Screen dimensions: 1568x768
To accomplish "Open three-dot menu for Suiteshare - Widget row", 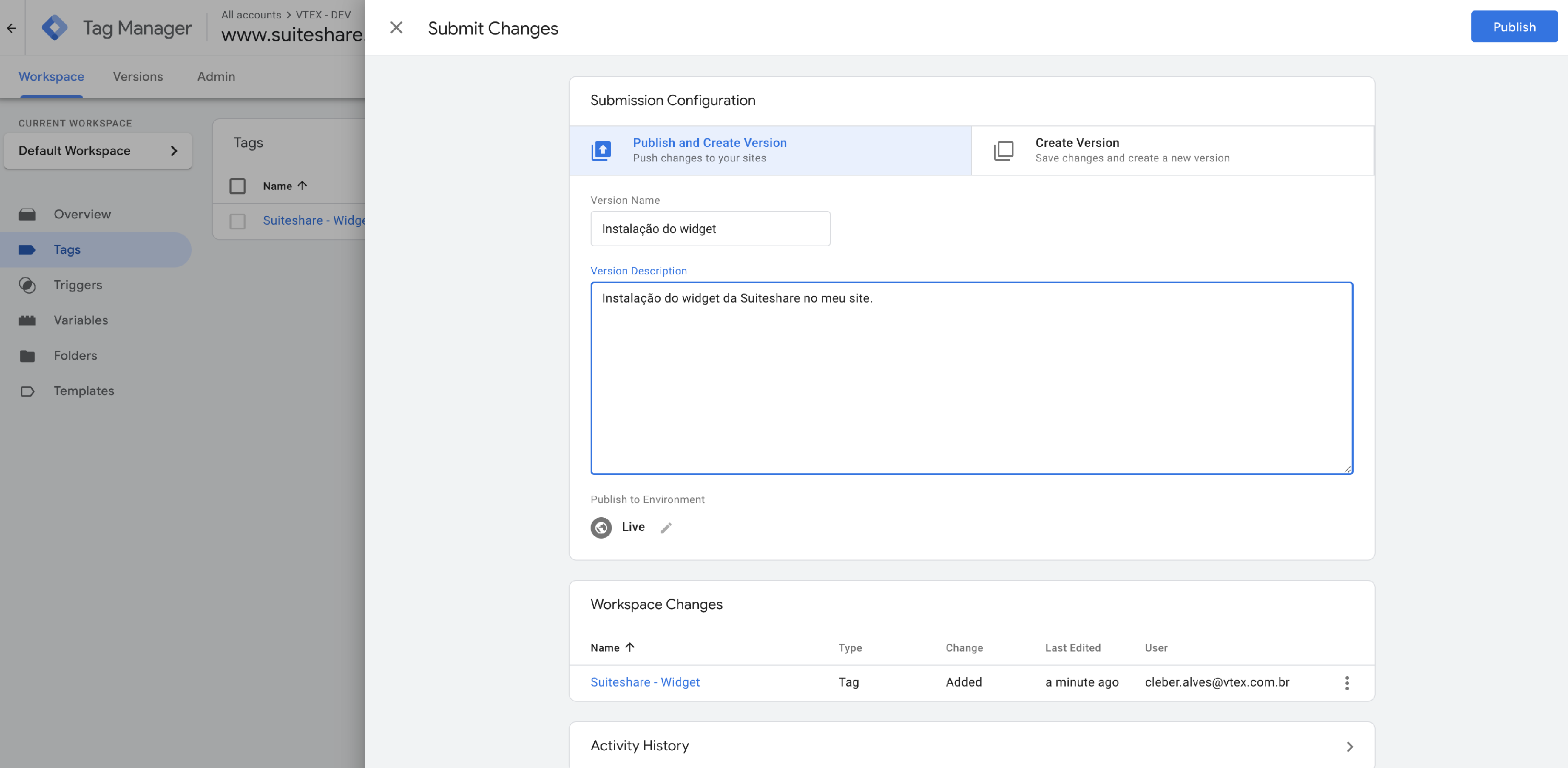I will (1346, 683).
